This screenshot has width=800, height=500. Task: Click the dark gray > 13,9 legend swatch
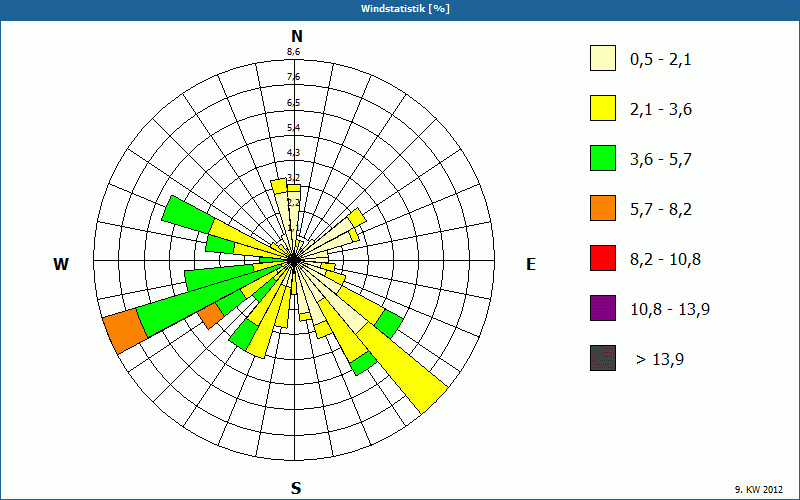pos(603,358)
